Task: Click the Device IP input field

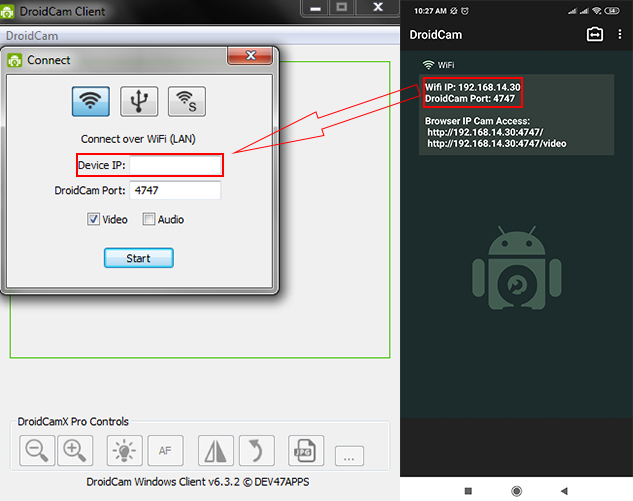Action: [x=175, y=165]
